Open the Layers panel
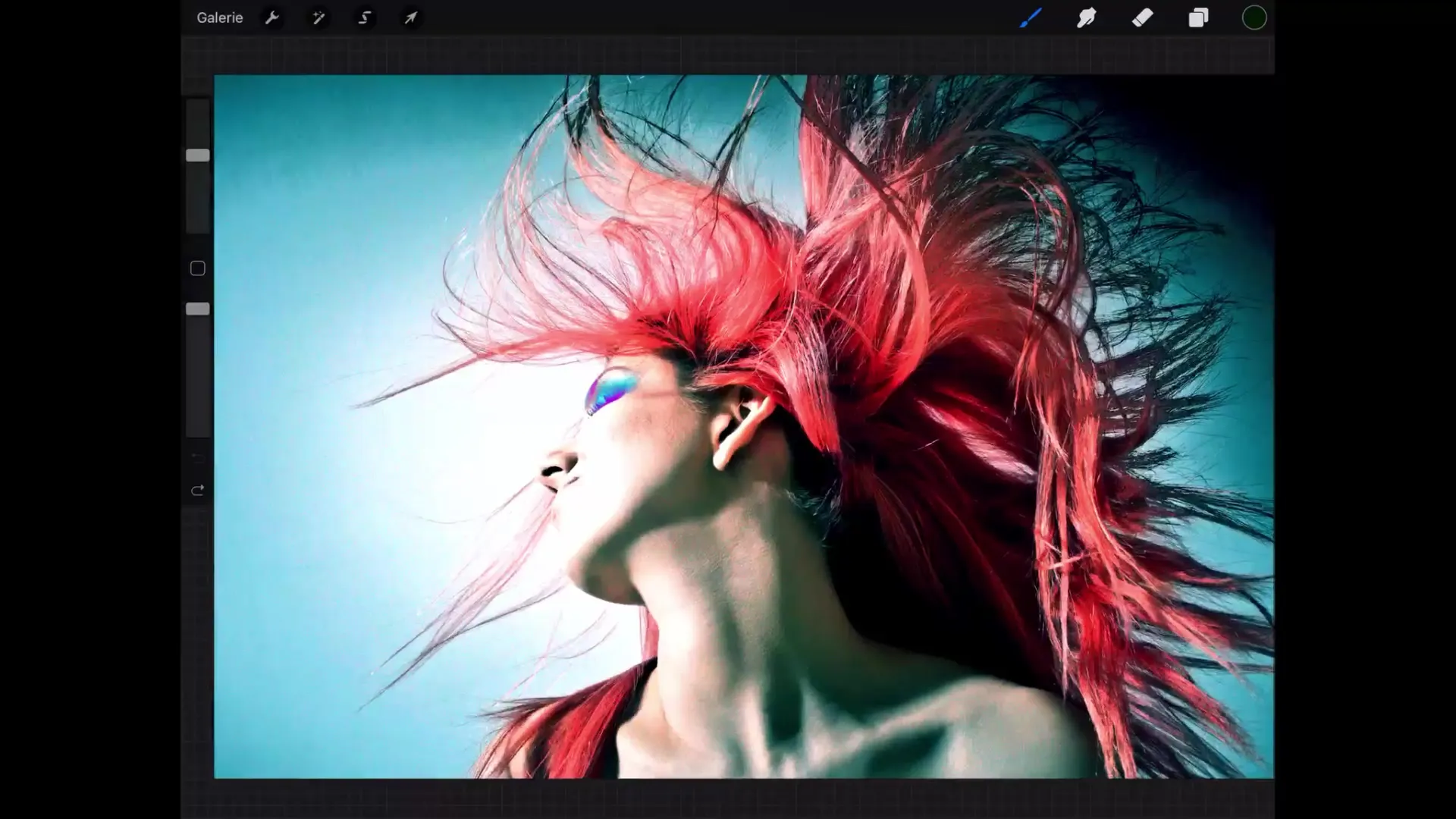1456x819 pixels. 1198,17
